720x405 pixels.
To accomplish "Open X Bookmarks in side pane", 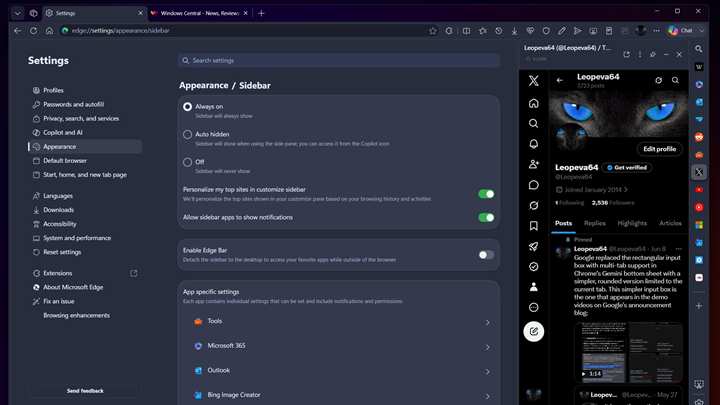I will pos(534,225).
